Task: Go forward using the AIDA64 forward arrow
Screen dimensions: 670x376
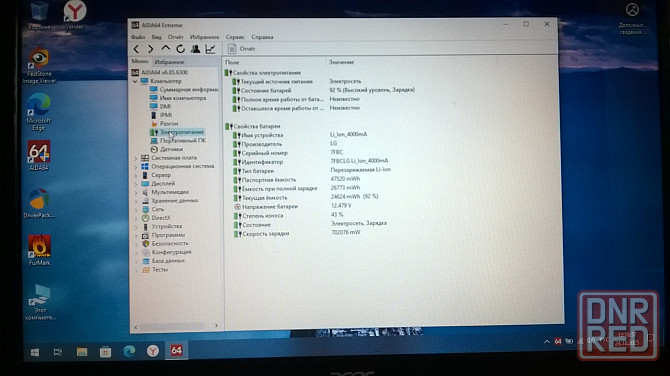Action: [x=150, y=49]
